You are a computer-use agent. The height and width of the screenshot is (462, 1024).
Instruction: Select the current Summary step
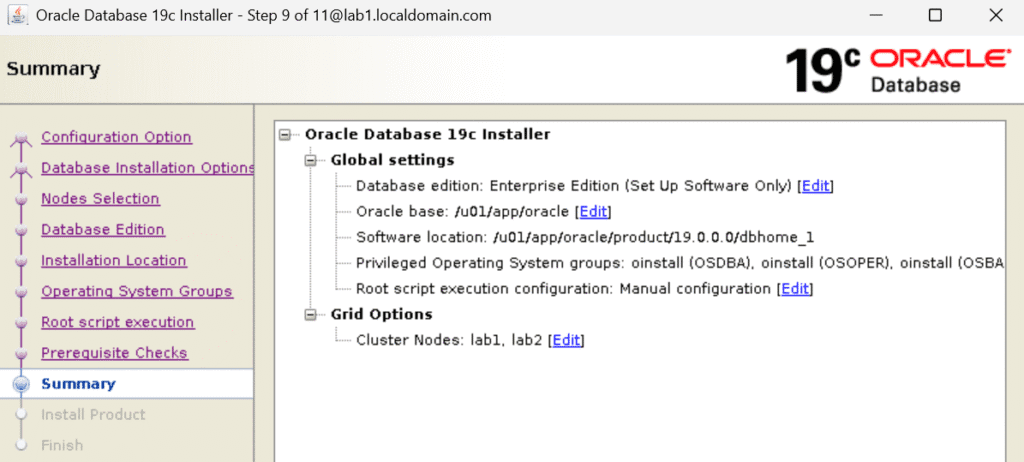(x=78, y=384)
